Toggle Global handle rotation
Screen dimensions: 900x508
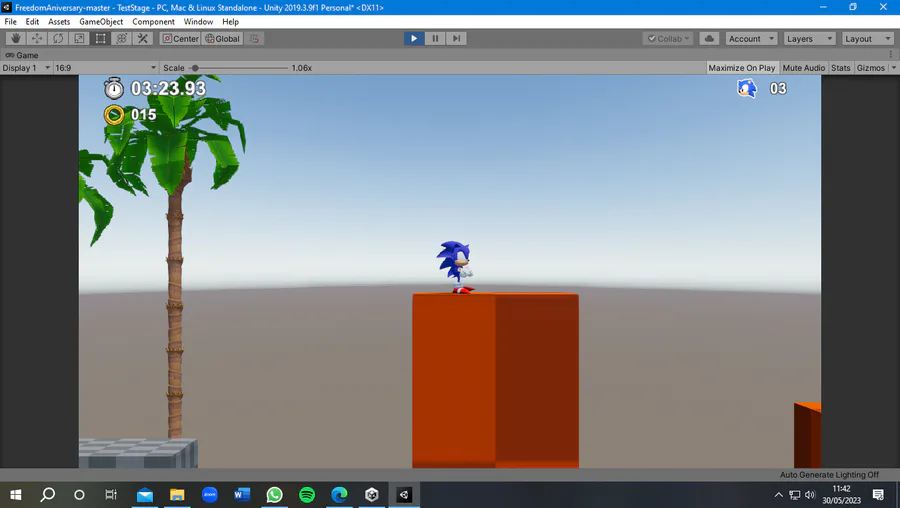[223, 38]
